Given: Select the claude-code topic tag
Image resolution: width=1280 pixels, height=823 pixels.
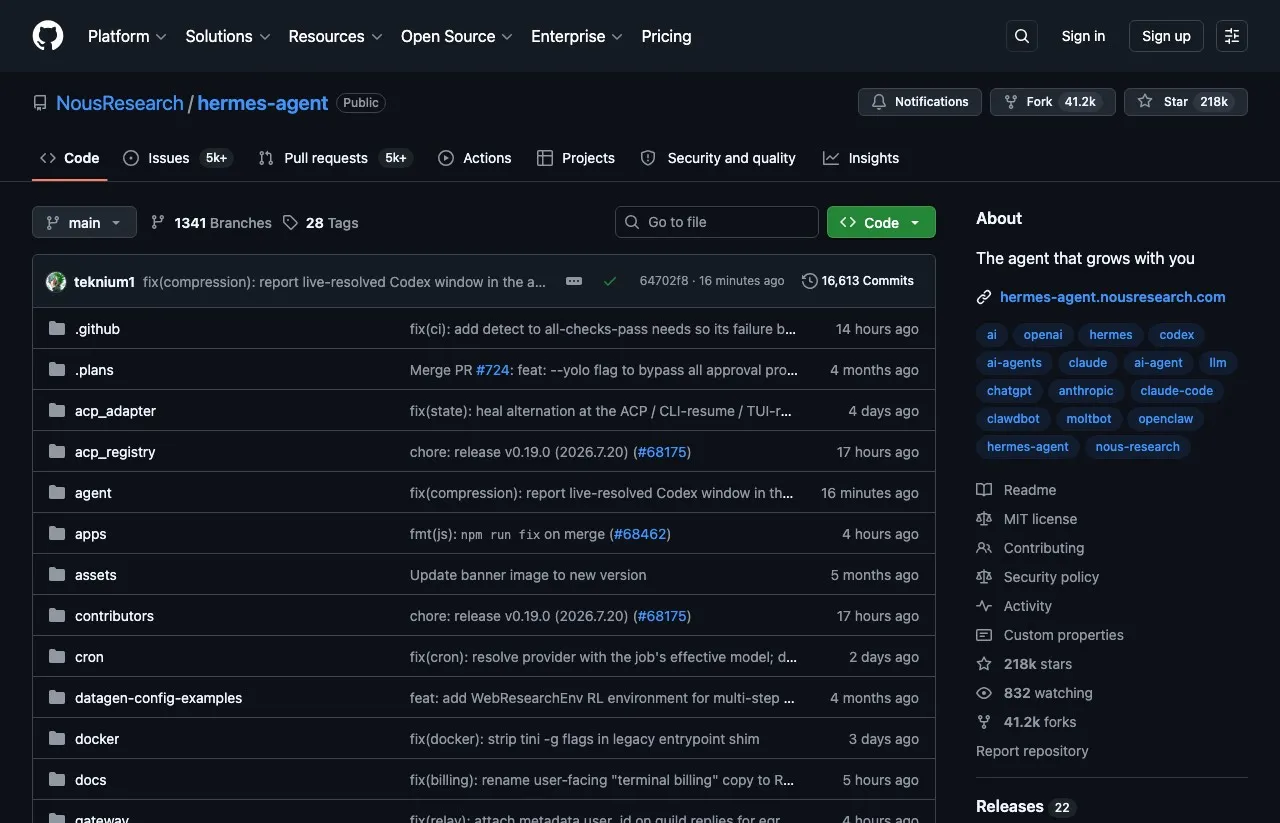Looking at the screenshot, I should (x=1176, y=391).
